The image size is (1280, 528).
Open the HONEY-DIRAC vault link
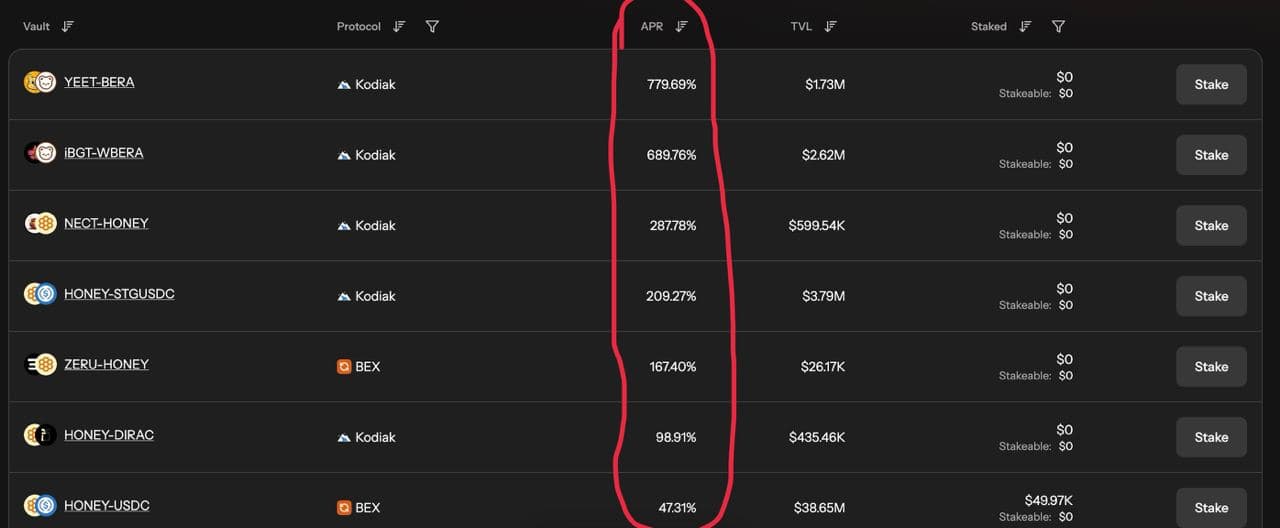109,435
